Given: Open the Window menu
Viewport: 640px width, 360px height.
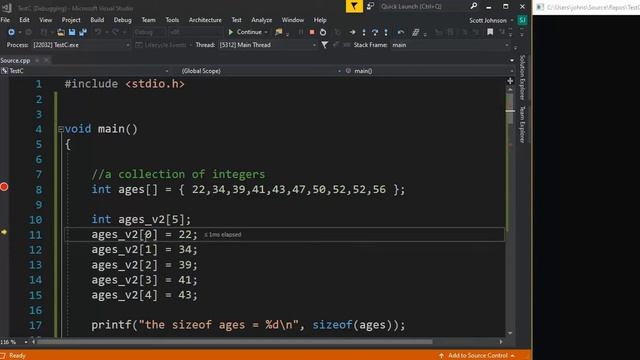Looking at the screenshot, I should point(293,20).
